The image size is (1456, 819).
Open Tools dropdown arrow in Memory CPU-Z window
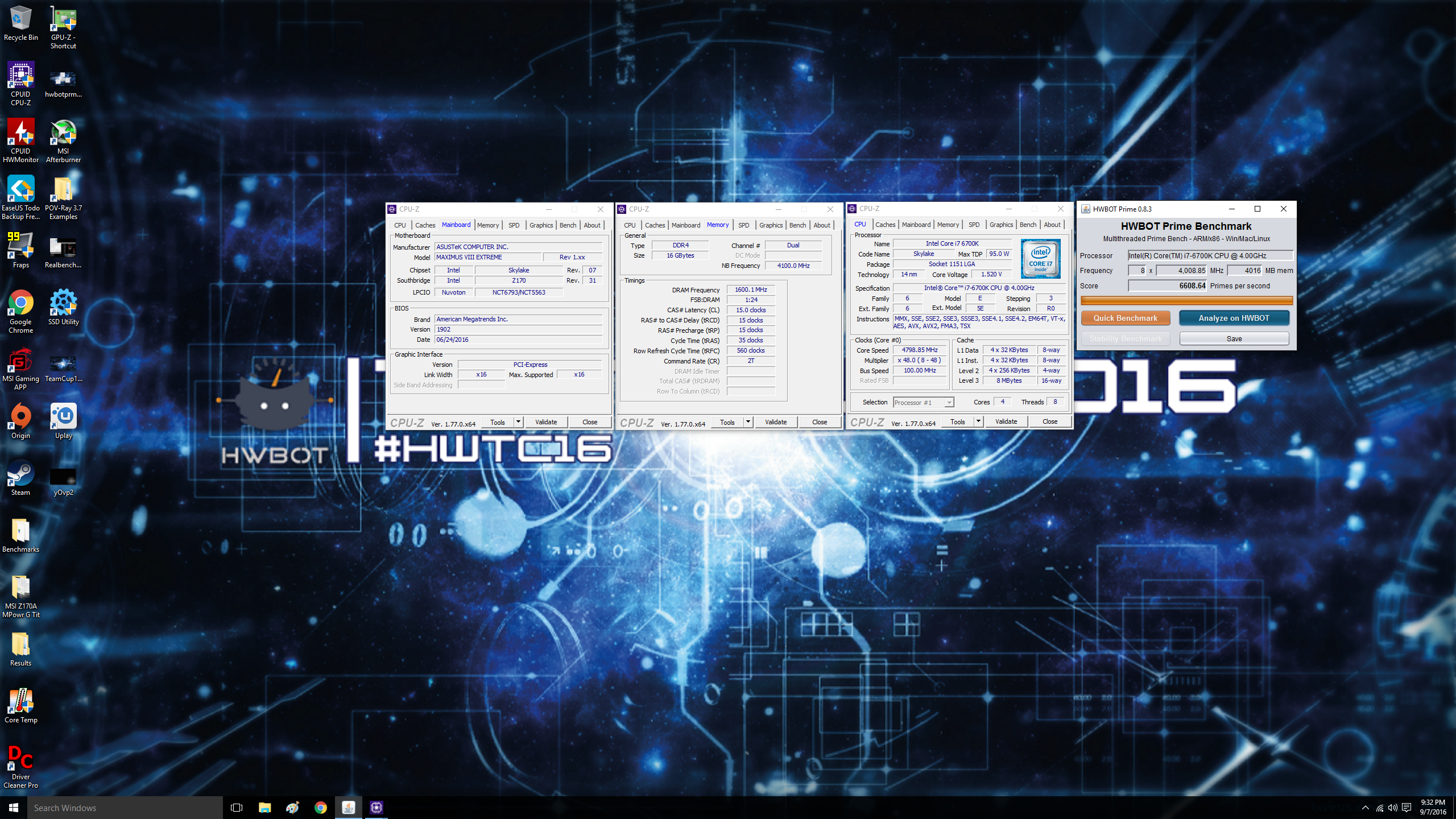coord(748,422)
